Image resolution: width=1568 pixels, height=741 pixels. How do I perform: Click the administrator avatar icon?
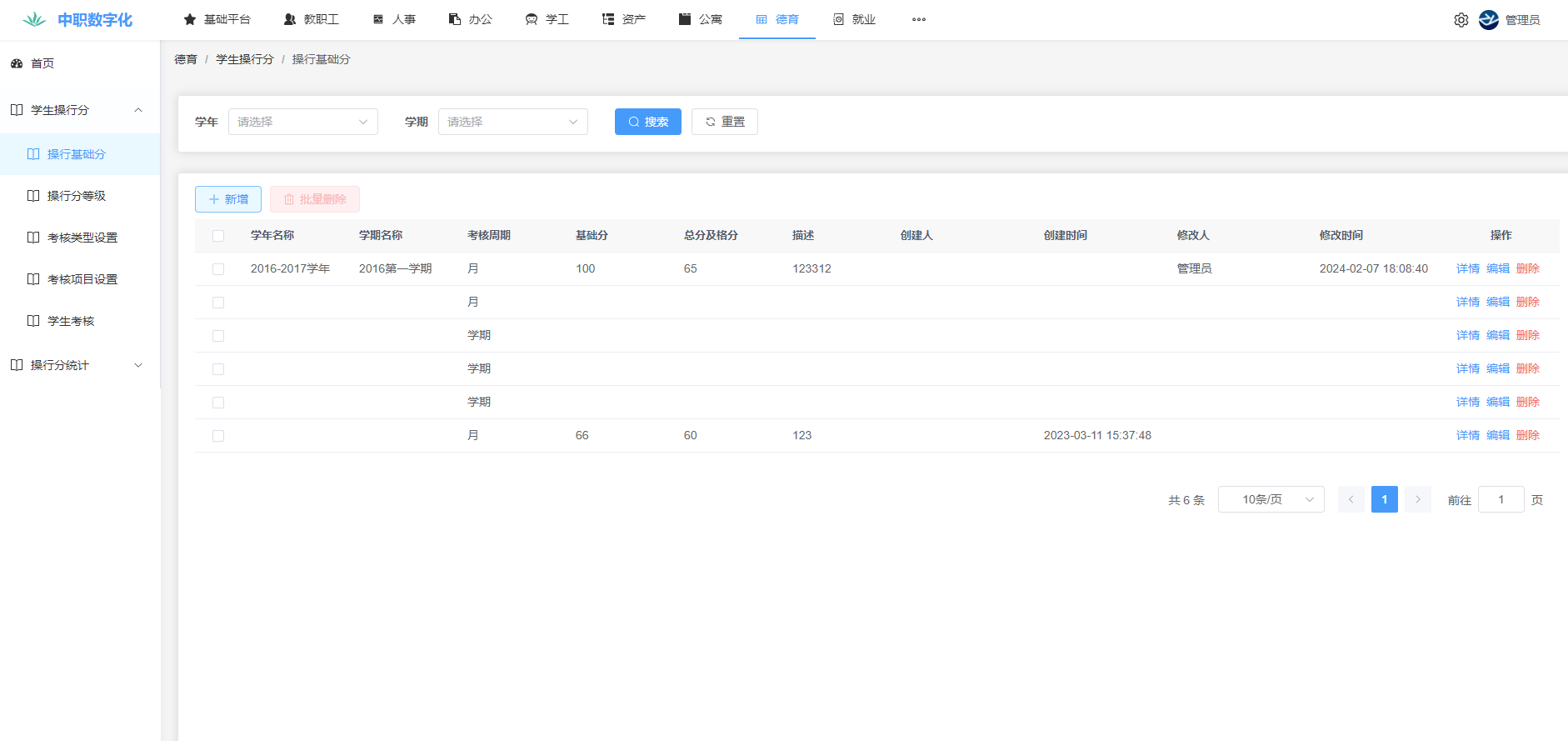[x=1489, y=20]
